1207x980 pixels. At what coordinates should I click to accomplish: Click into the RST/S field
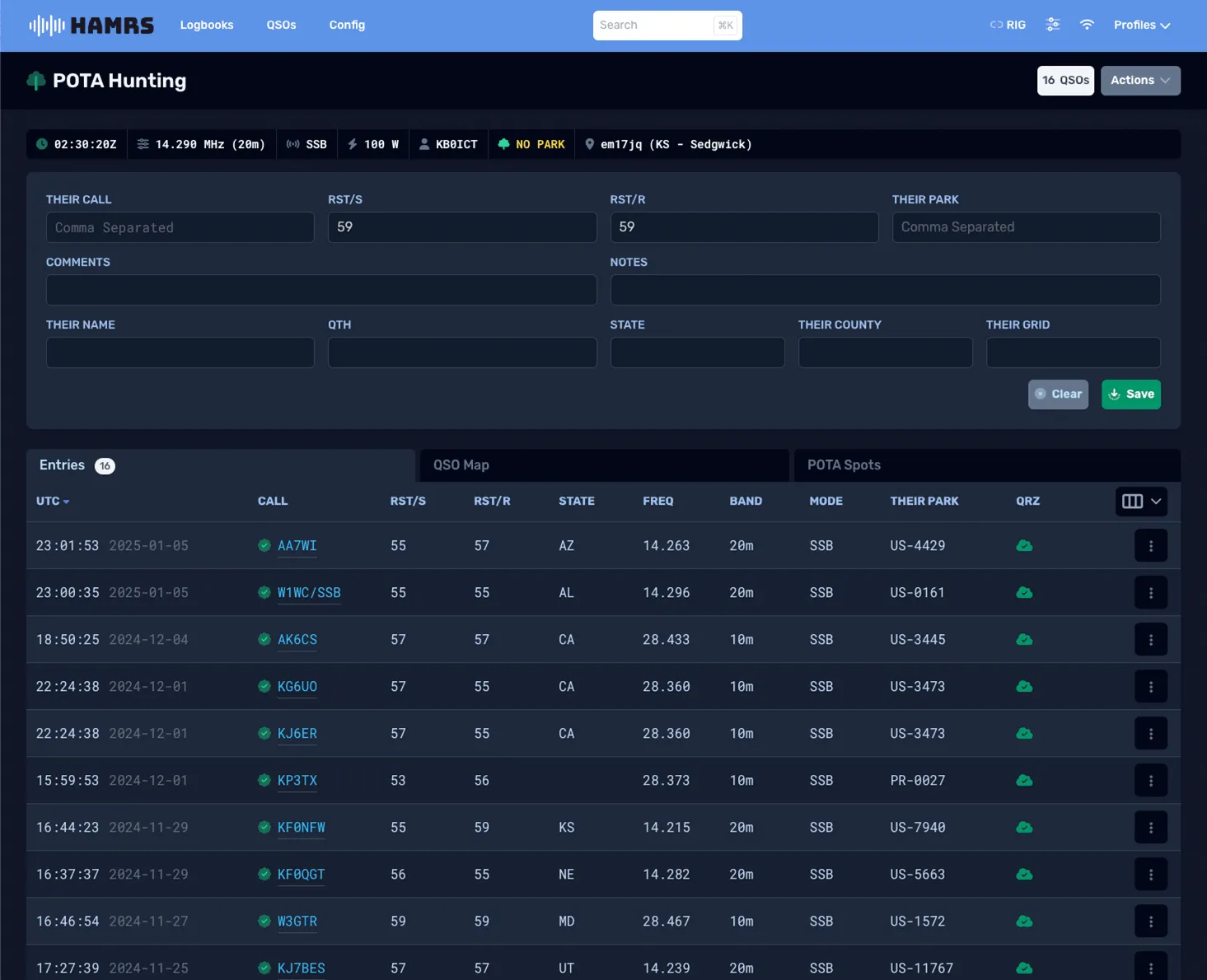click(x=462, y=227)
